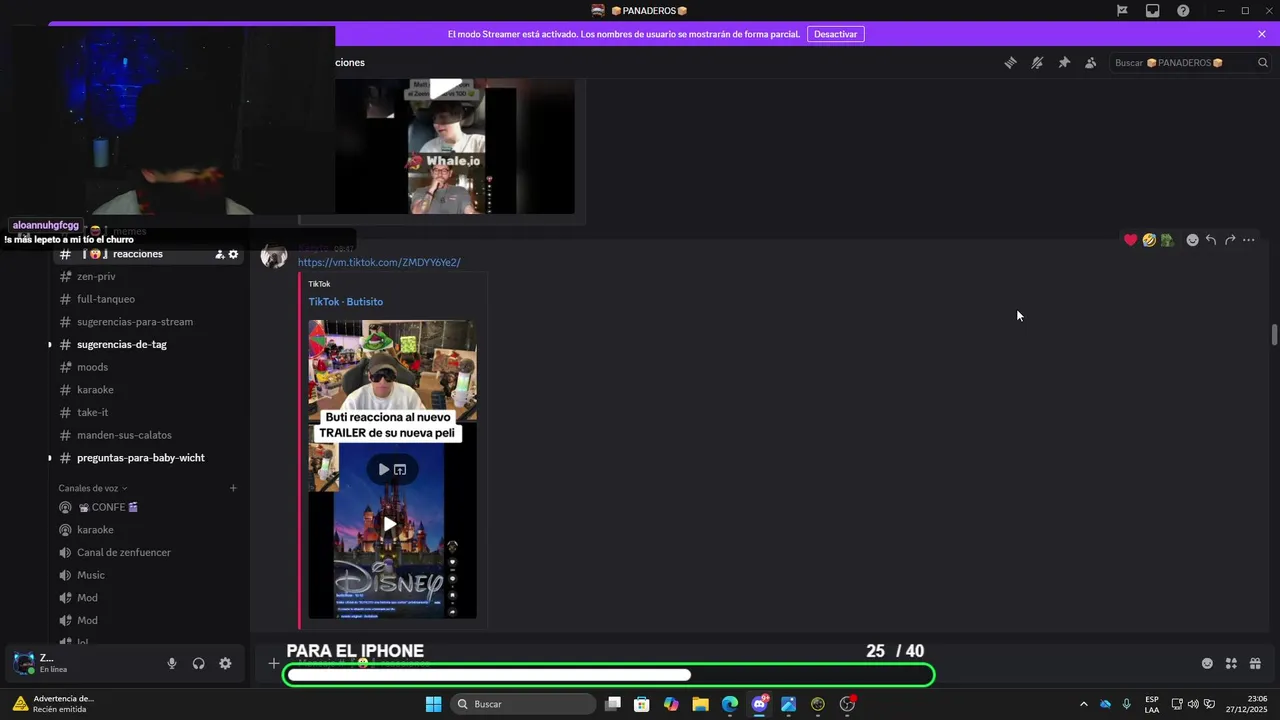This screenshot has height=720, width=1280.
Task: Click the chat vertical scrollbar thumb
Action: [1274, 335]
